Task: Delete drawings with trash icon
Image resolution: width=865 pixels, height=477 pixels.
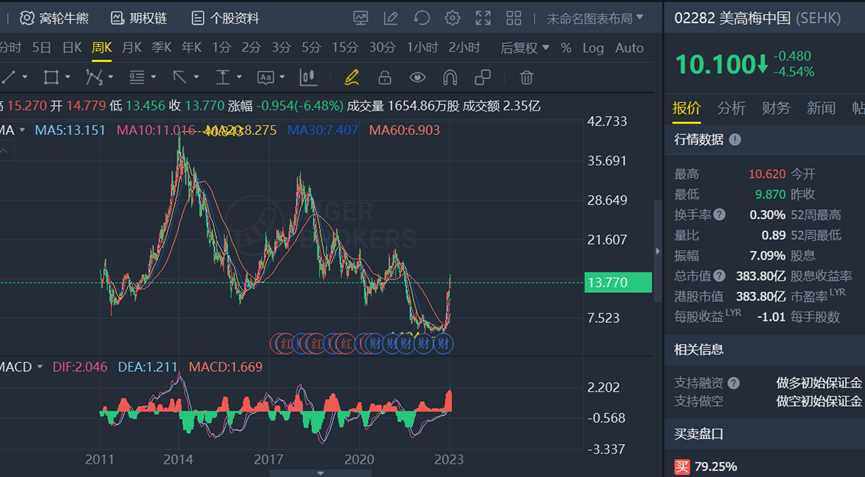Action: coord(526,77)
